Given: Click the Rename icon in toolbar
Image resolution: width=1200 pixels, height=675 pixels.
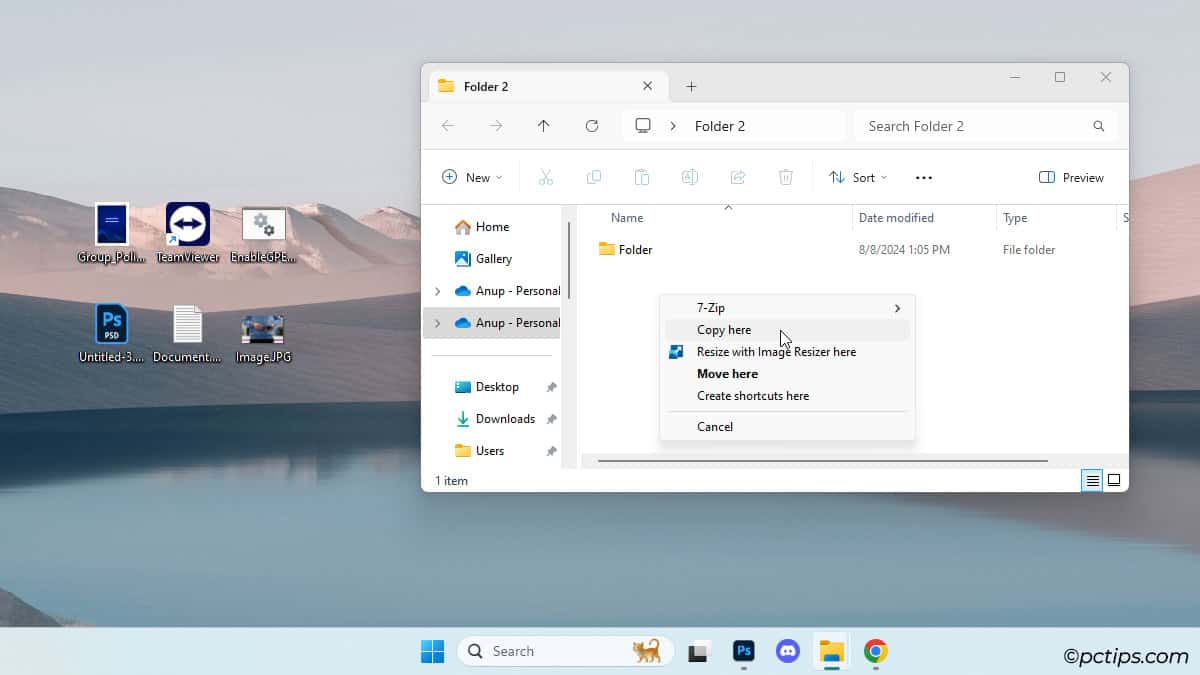Looking at the screenshot, I should tap(689, 177).
